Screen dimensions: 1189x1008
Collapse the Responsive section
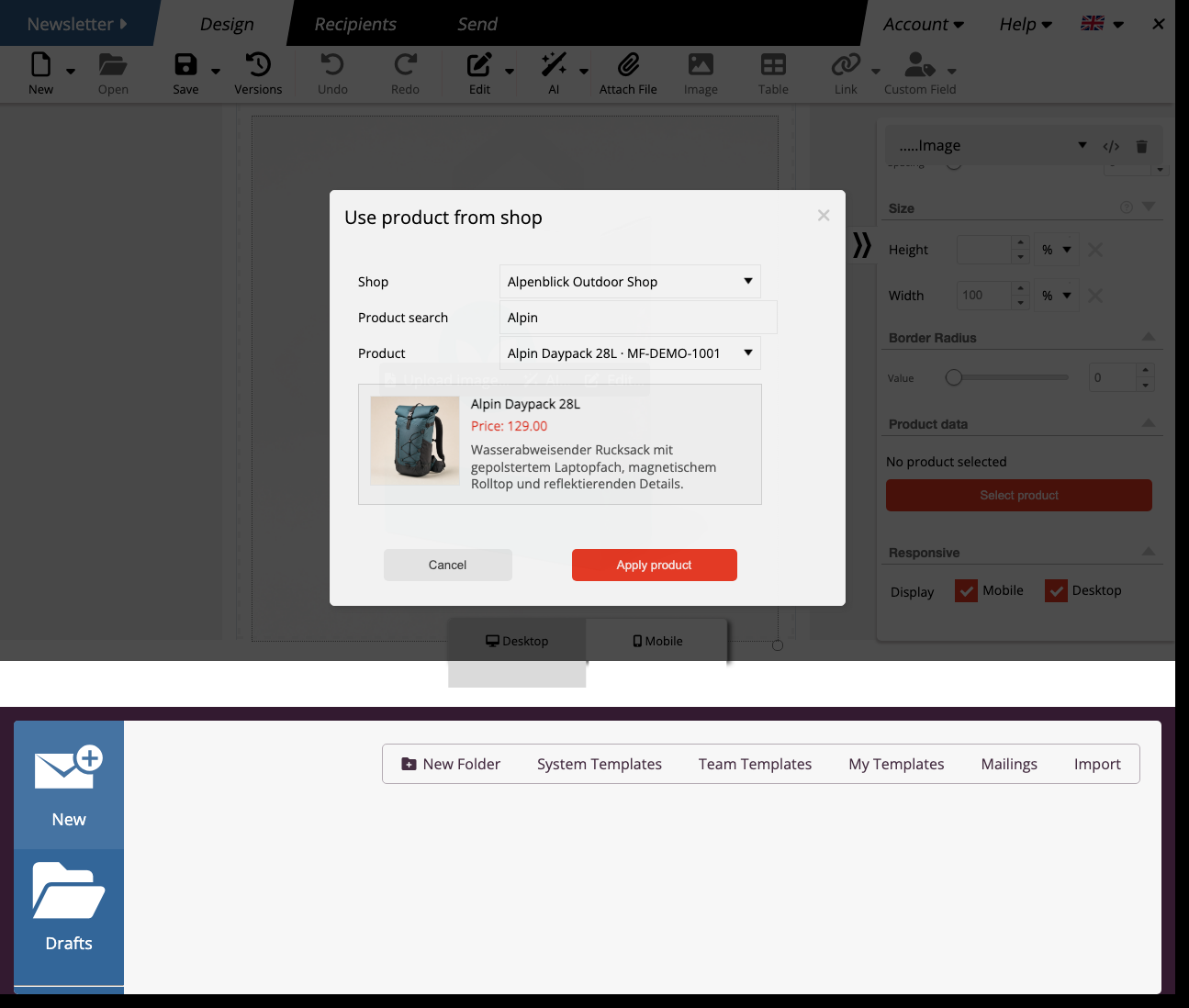(x=1149, y=552)
